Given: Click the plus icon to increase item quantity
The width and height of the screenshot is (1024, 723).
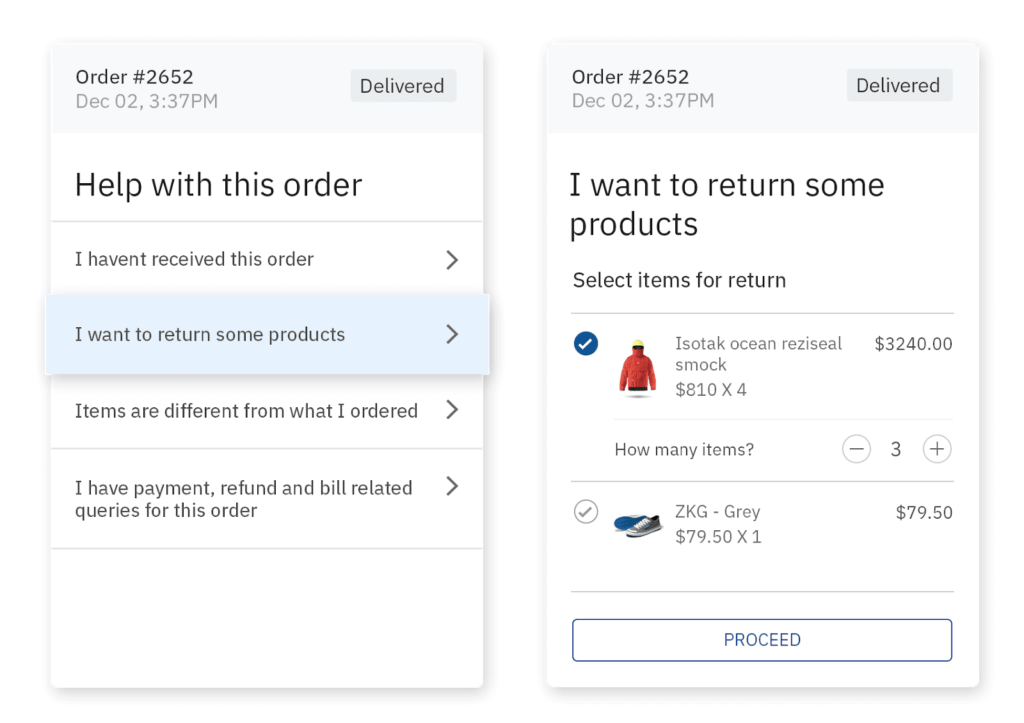Looking at the screenshot, I should [937, 449].
